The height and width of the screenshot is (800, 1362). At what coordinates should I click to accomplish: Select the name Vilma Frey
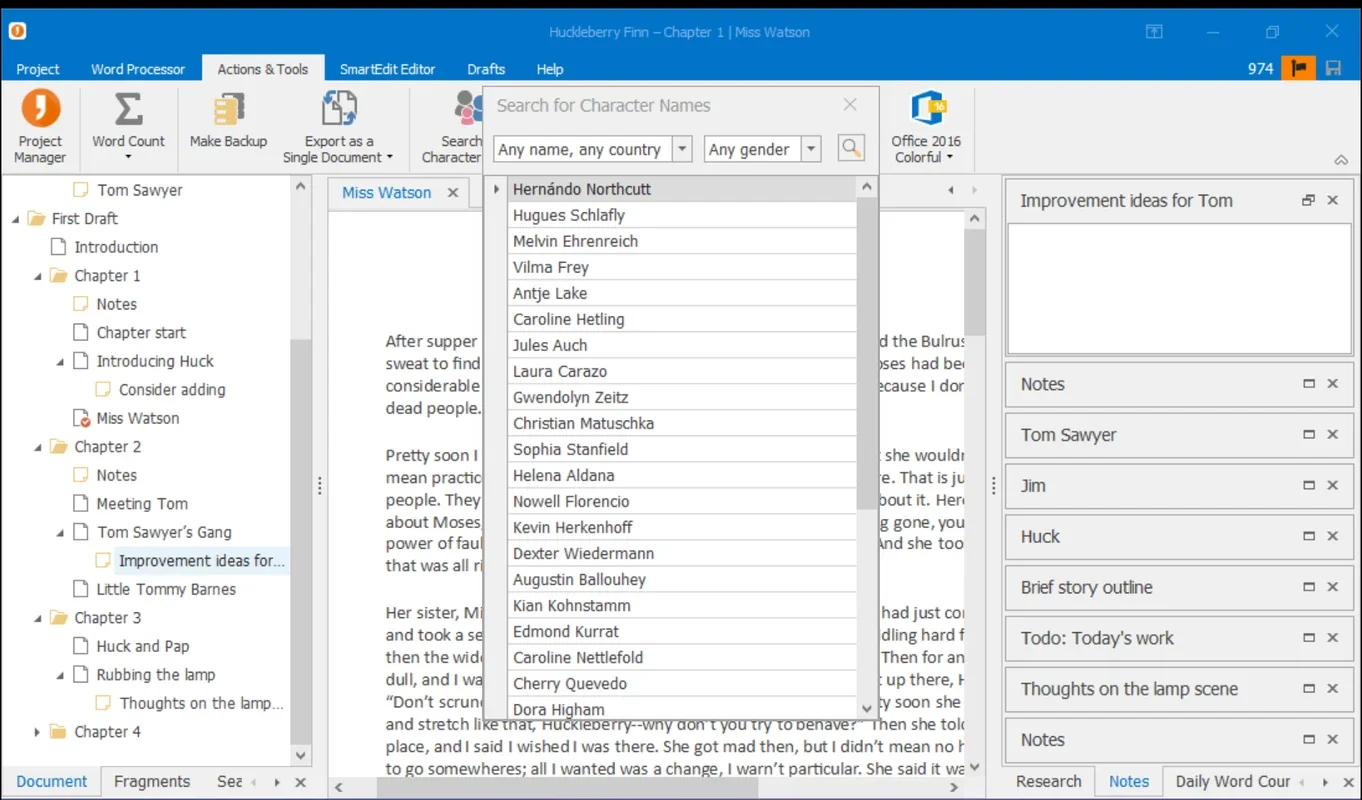point(682,267)
